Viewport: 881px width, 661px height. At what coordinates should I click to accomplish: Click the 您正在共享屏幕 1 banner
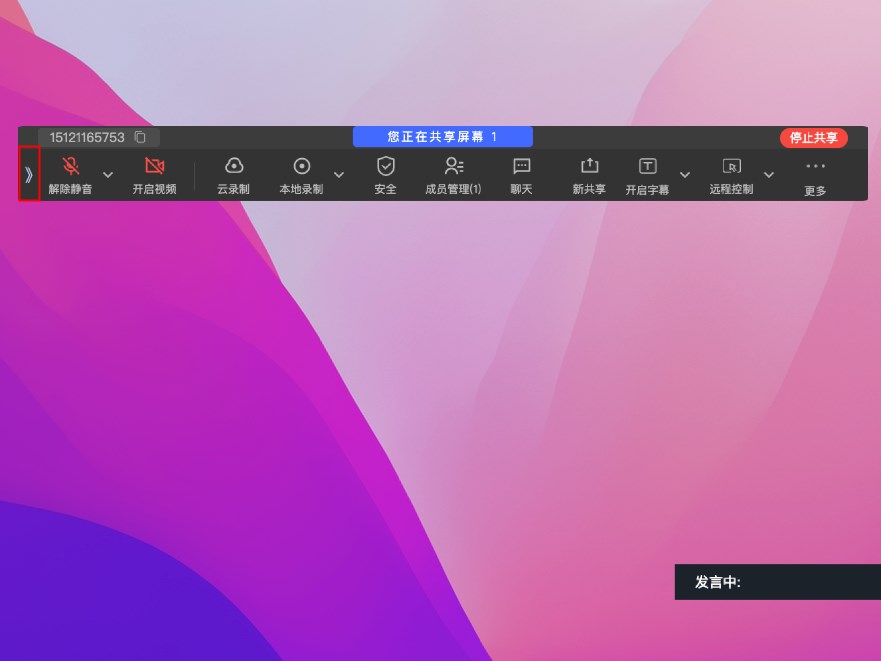tap(443, 137)
